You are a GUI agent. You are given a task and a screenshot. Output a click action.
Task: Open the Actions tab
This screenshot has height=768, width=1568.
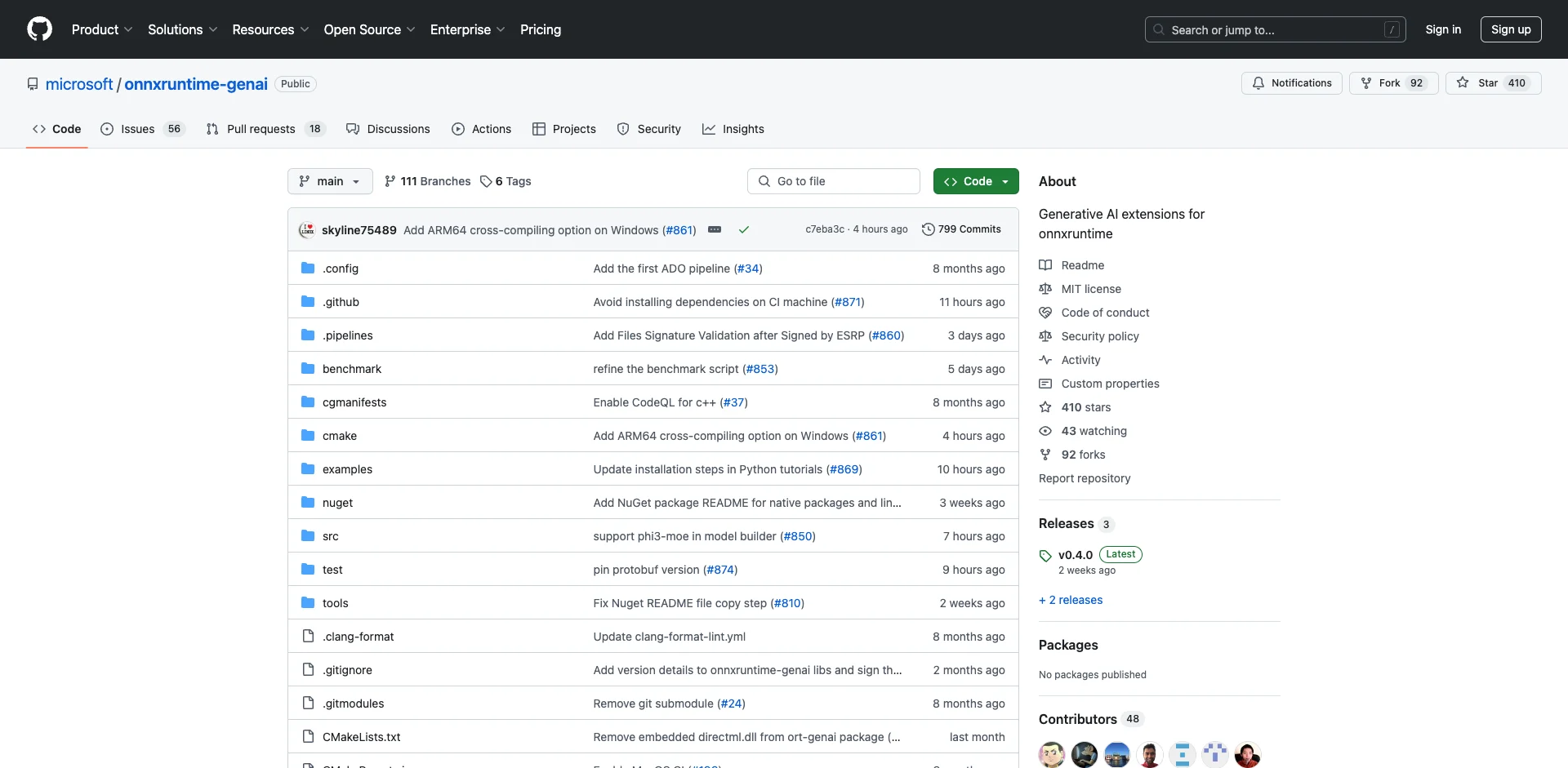(482, 129)
